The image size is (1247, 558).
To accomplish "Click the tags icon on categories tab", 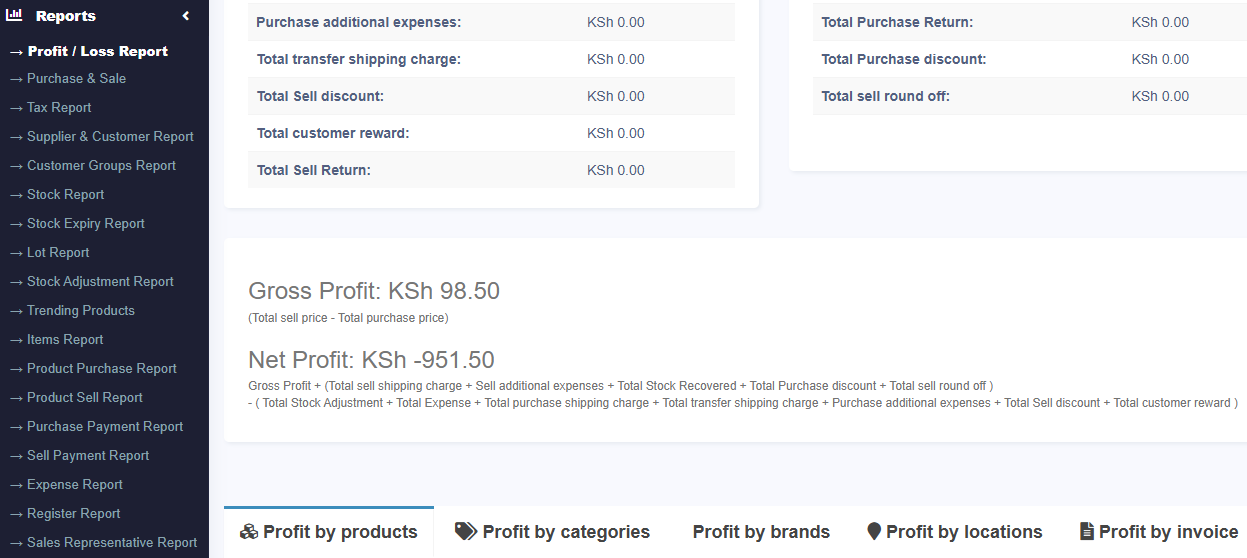I will 465,531.
